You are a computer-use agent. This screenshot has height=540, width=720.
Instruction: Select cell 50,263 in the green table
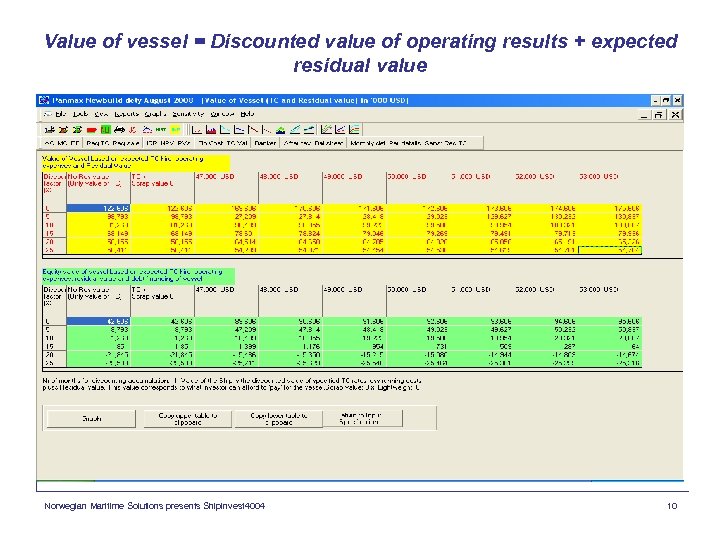(x=545, y=329)
